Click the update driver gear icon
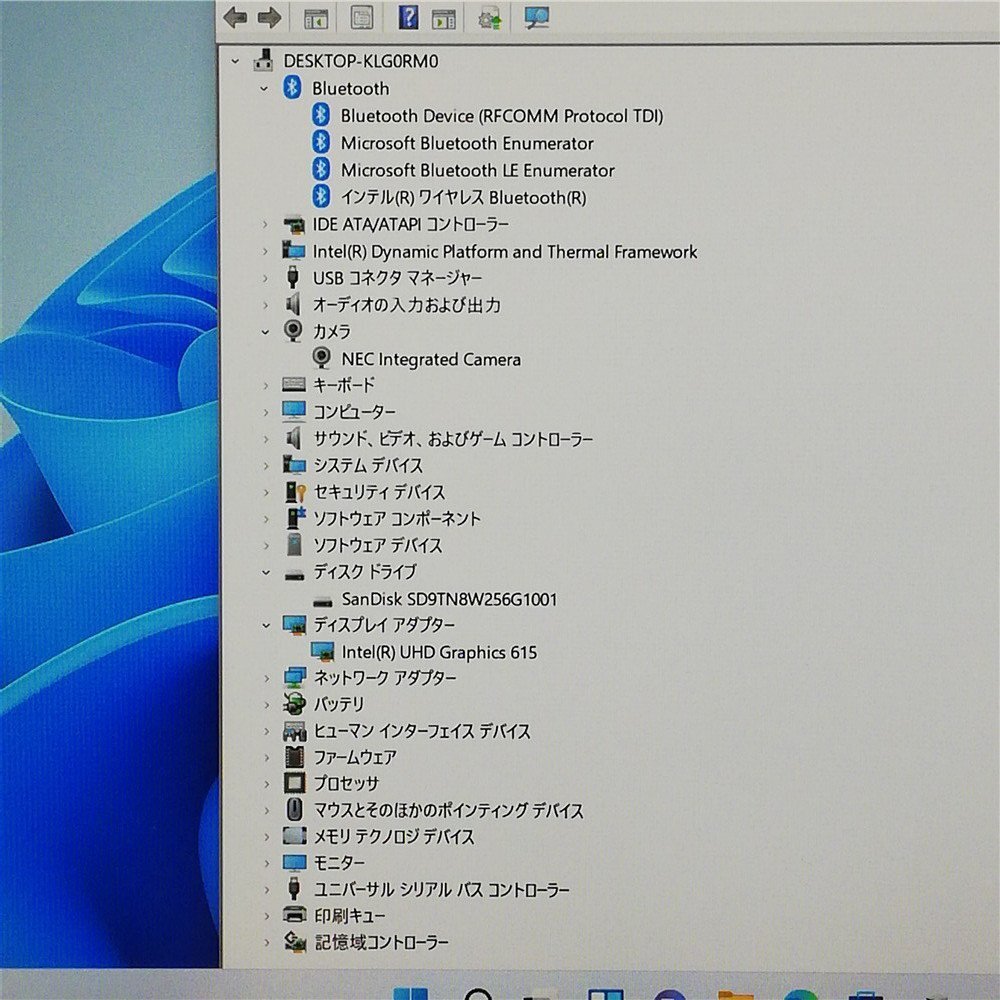The width and height of the screenshot is (1000, 1000). [x=489, y=18]
